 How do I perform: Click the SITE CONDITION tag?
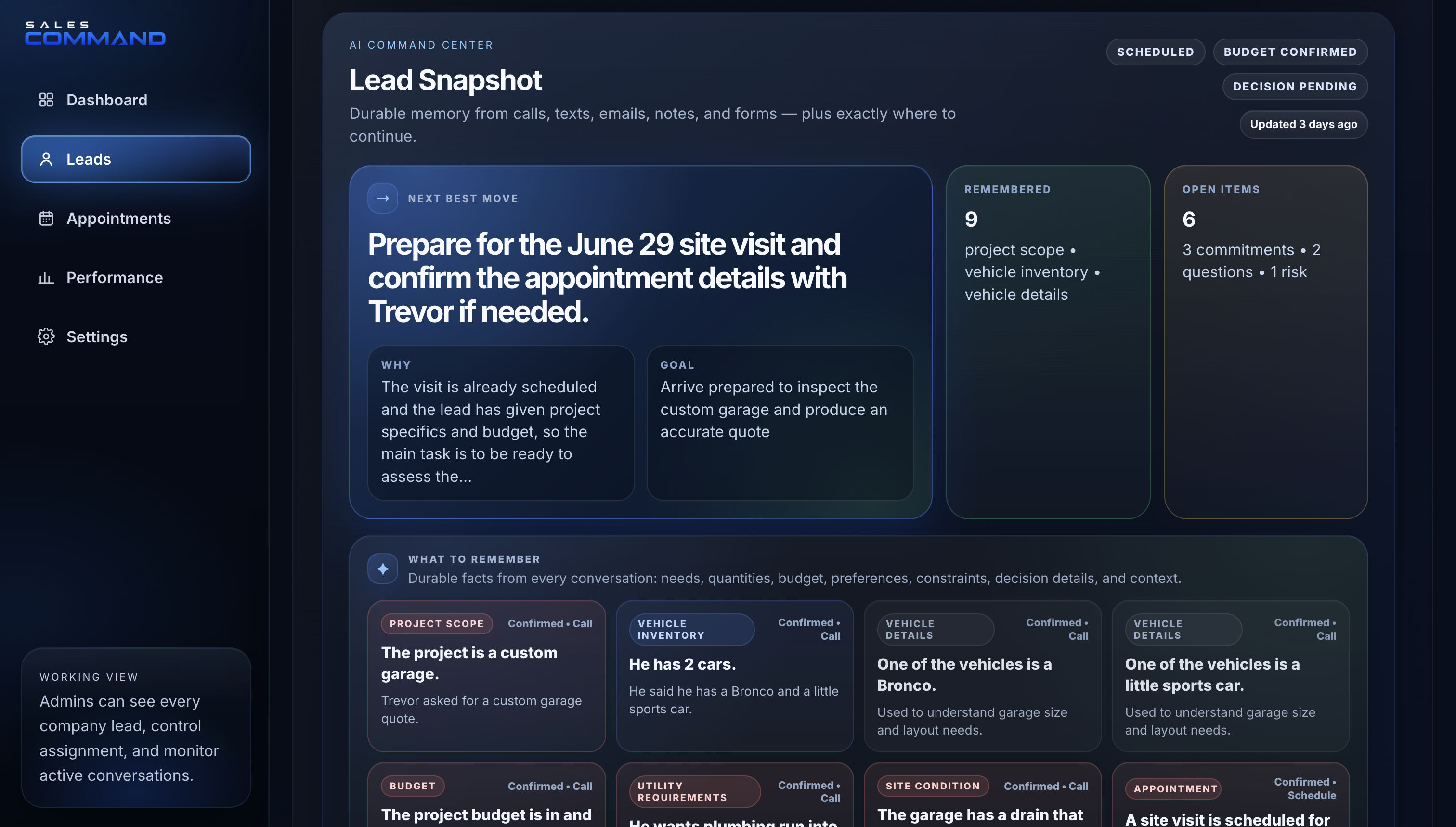click(x=932, y=786)
